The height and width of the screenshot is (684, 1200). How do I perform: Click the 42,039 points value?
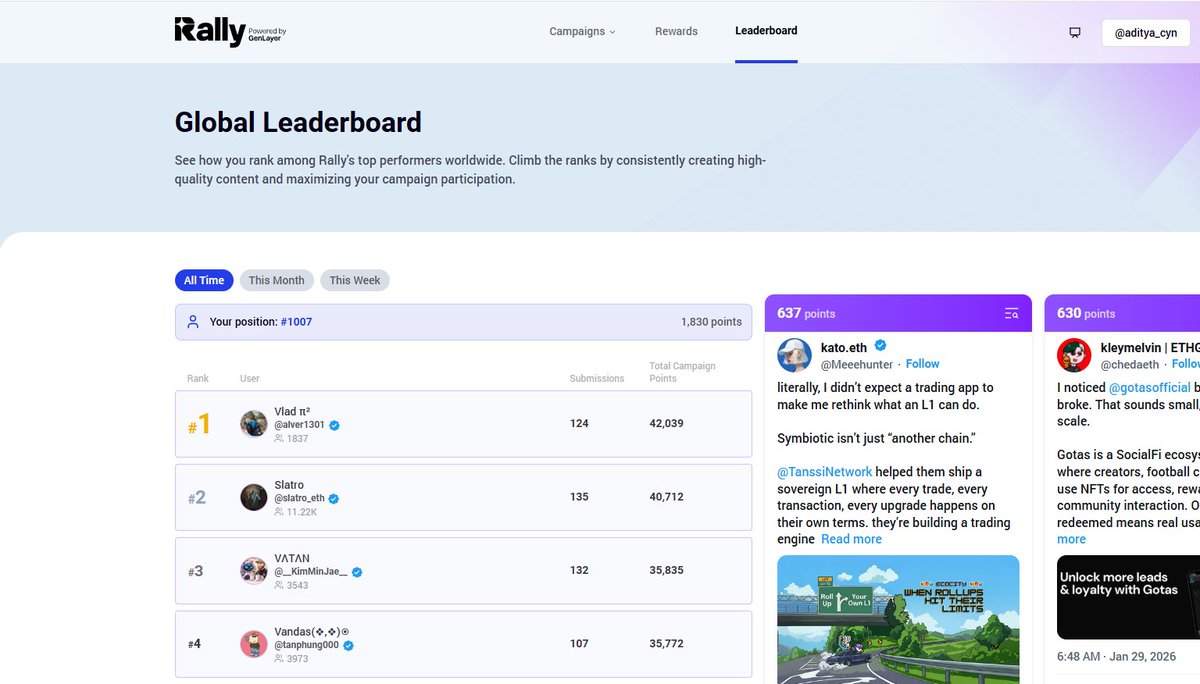pos(666,423)
